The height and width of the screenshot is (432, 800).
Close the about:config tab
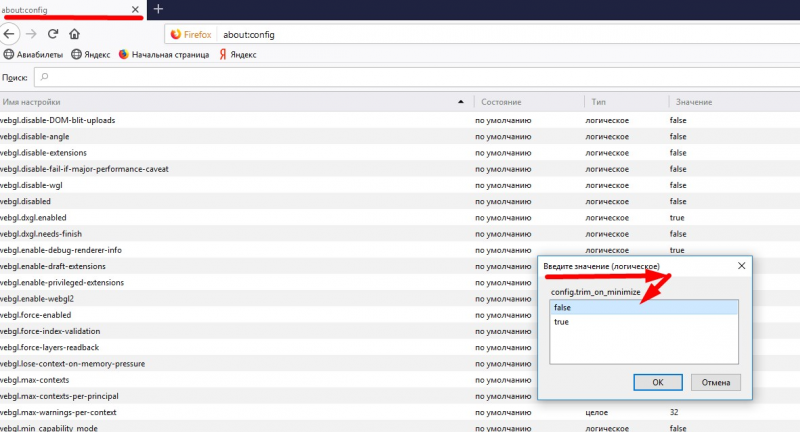(135, 9)
